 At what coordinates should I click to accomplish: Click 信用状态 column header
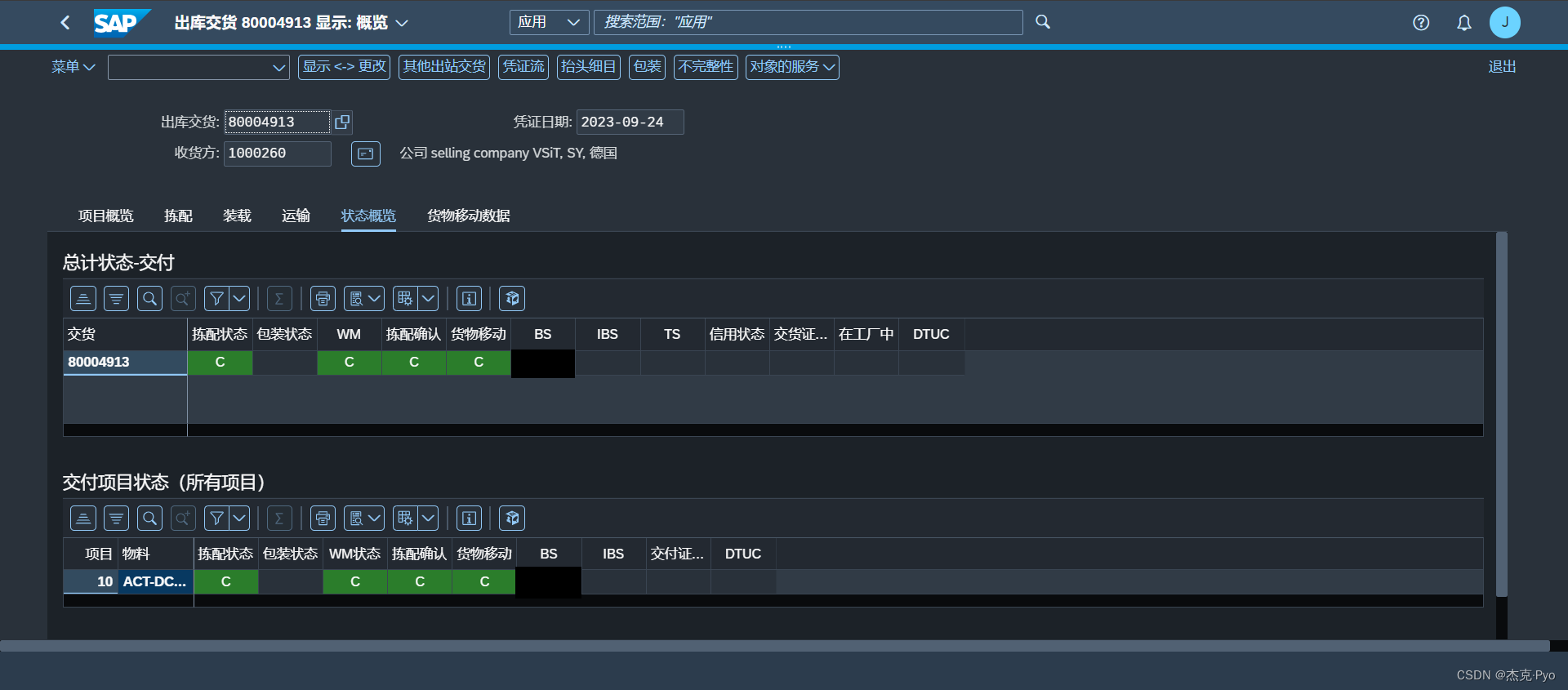(x=737, y=334)
